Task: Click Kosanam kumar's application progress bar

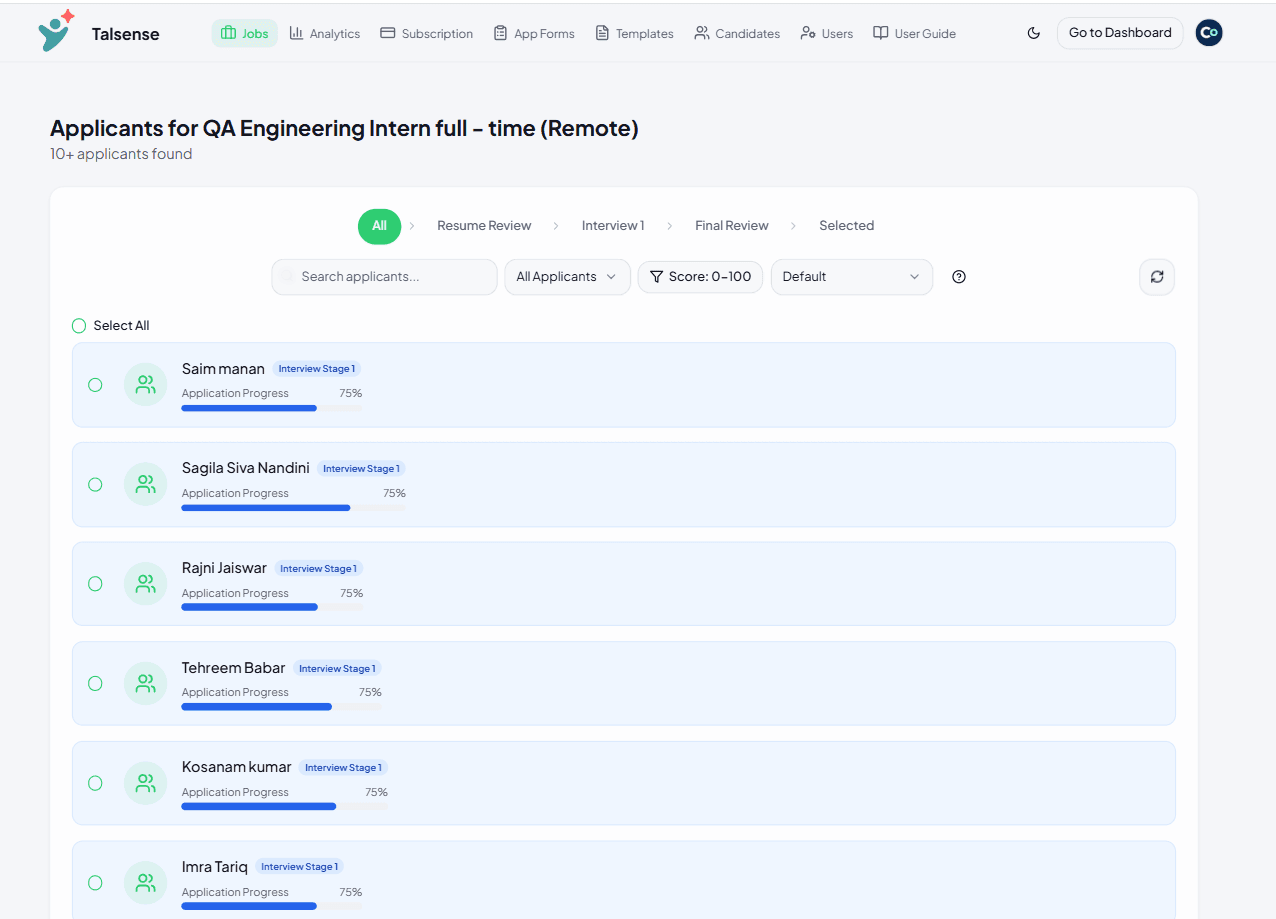Action: click(x=285, y=806)
